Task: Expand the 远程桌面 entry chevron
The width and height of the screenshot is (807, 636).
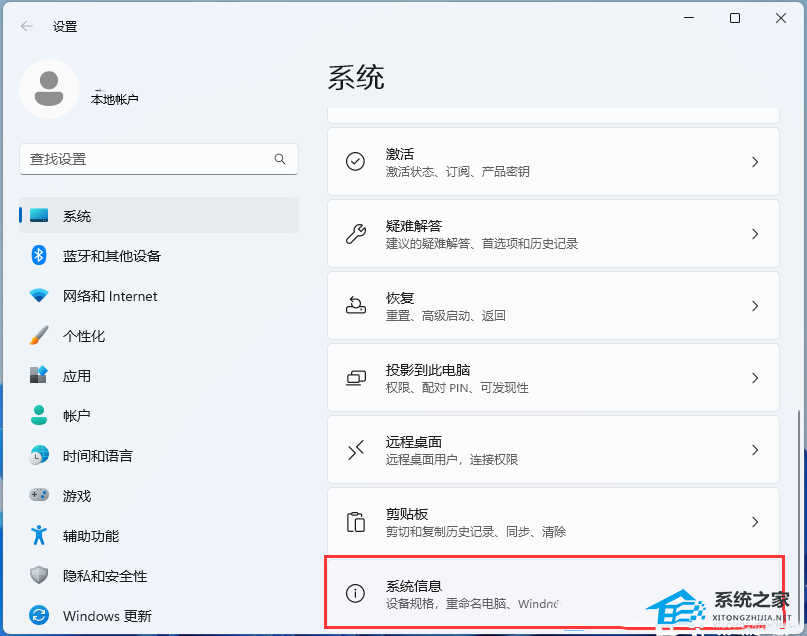Action: click(755, 450)
